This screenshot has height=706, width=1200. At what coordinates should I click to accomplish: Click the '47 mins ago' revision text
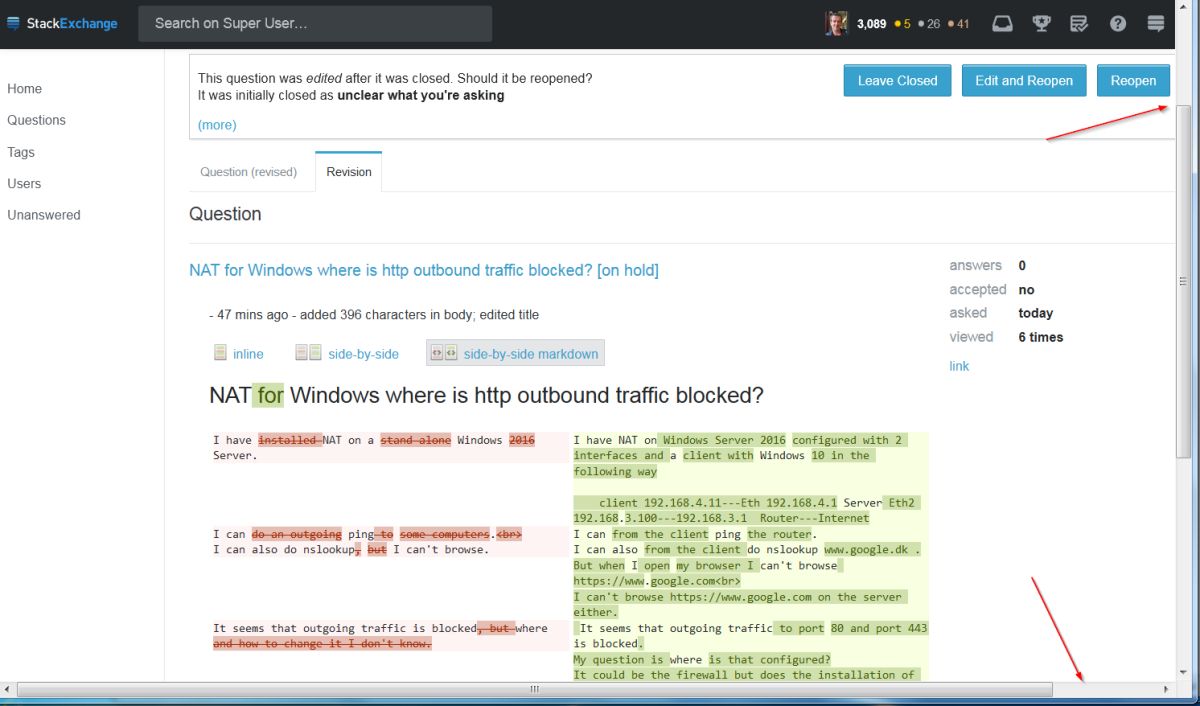(252, 315)
